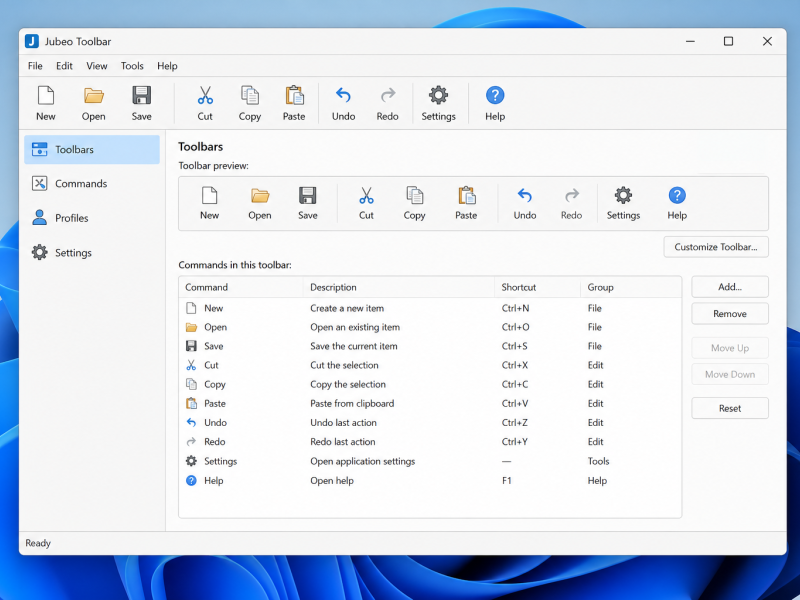Click the Ready status bar text

click(38, 543)
